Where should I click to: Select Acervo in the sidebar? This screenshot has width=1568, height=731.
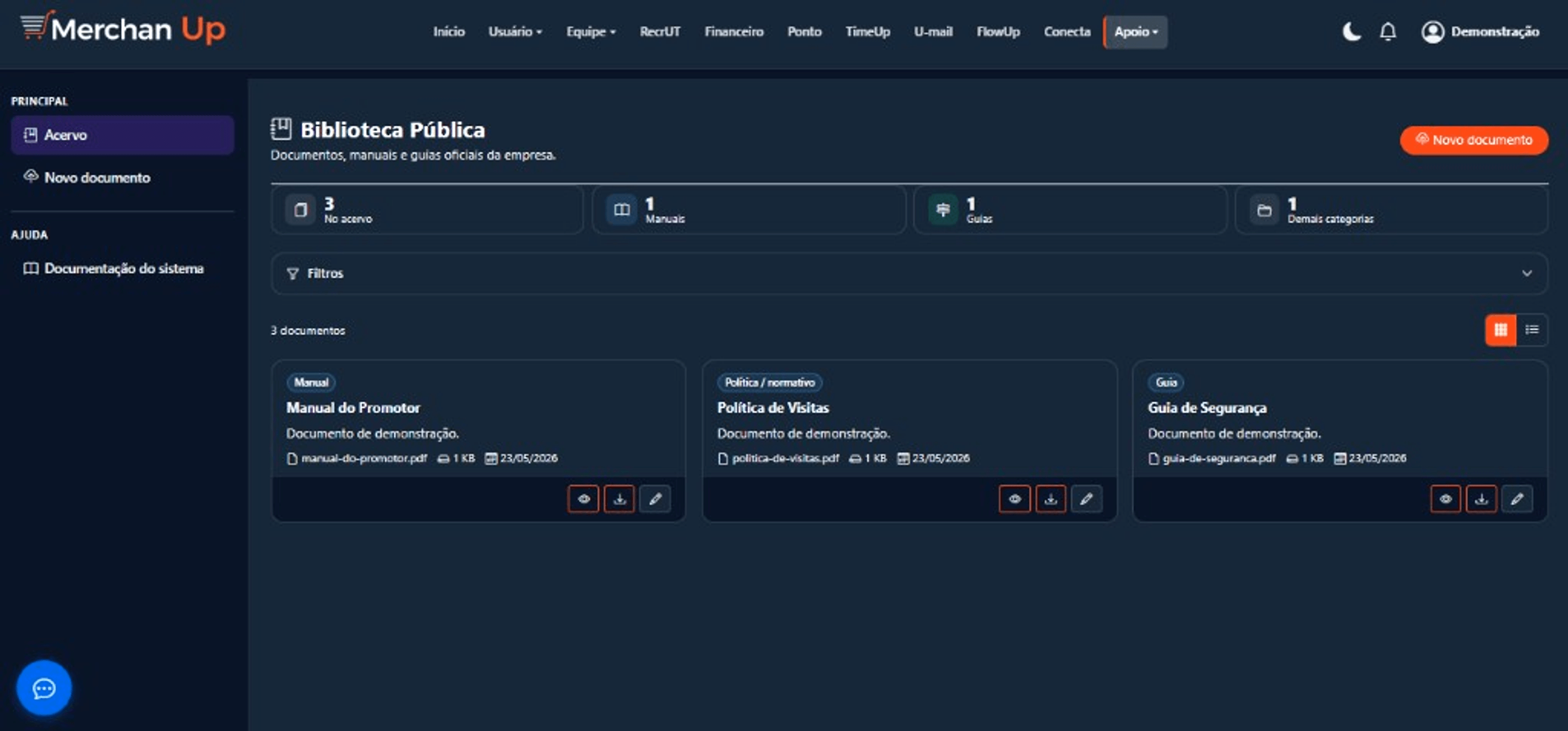click(122, 134)
